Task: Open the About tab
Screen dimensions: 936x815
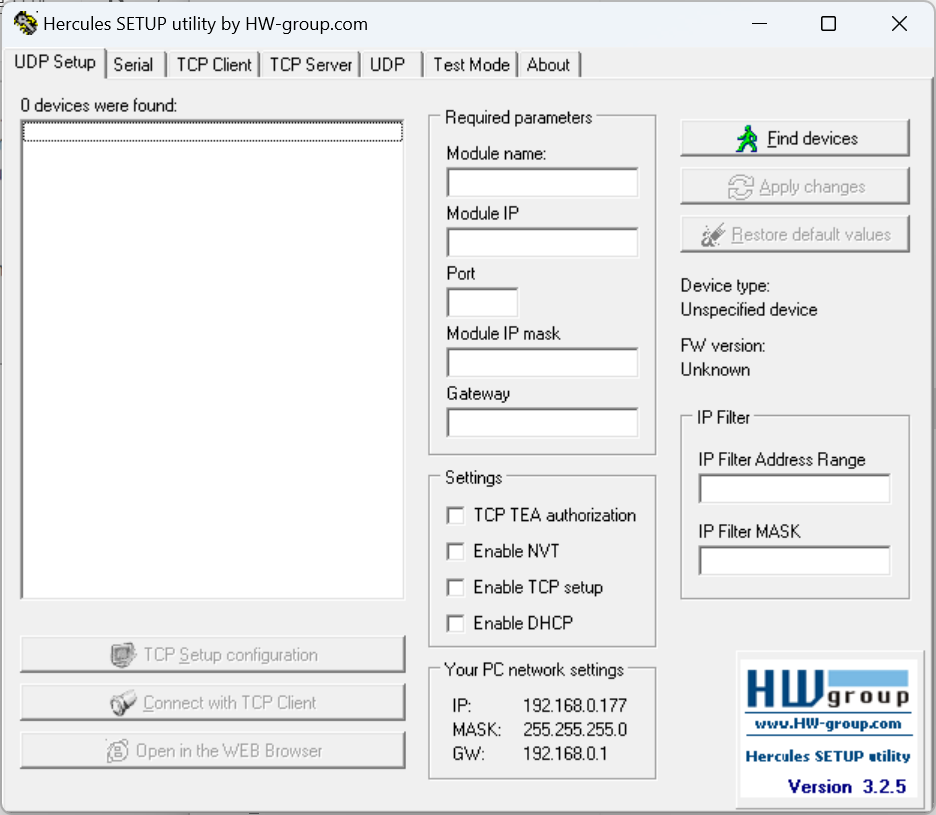Action: click(x=548, y=64)
